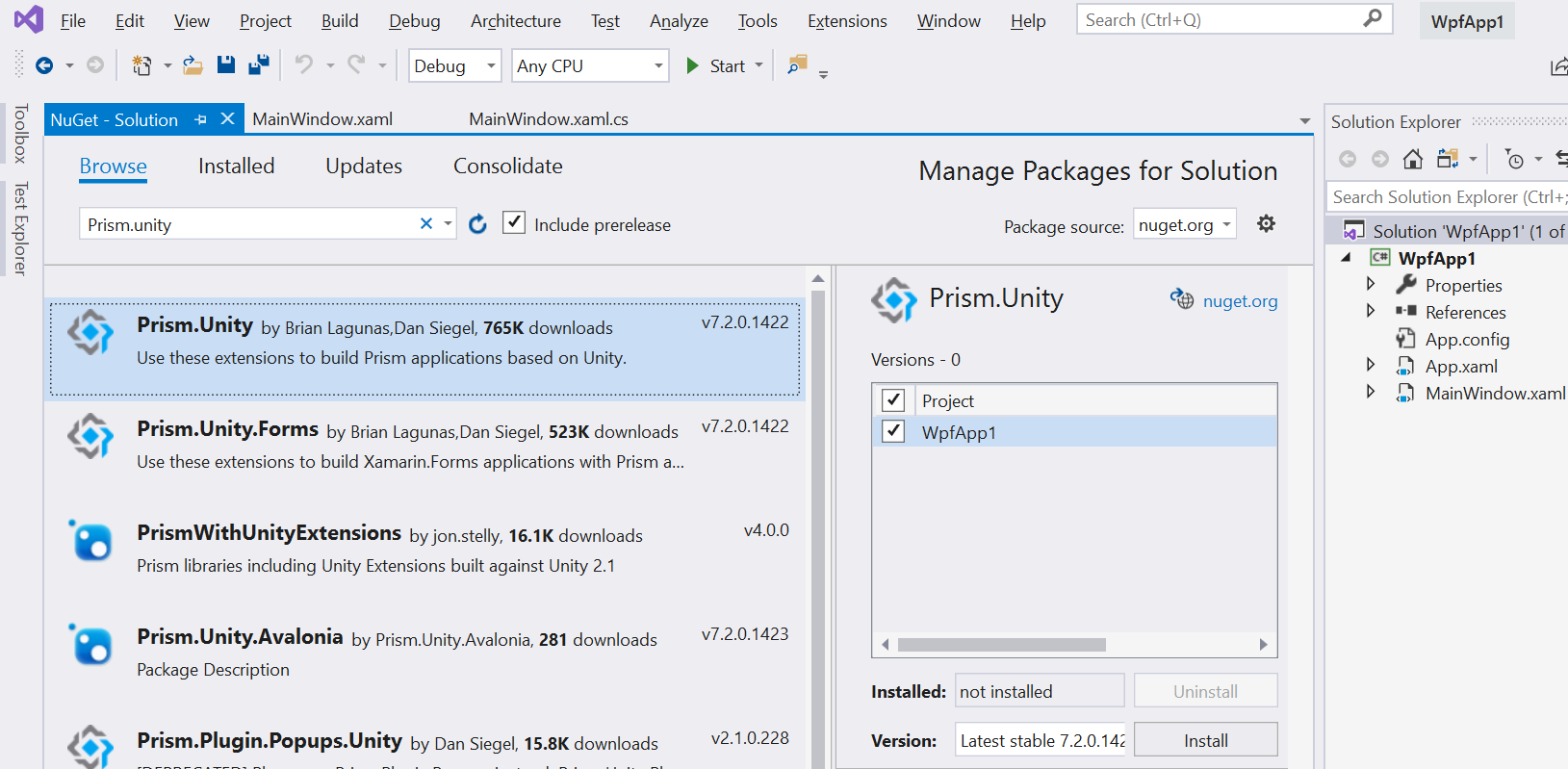Screen dimensions: 1568x769
Task: Click package list scrollbar up arrow
Action: coord(818,279)
